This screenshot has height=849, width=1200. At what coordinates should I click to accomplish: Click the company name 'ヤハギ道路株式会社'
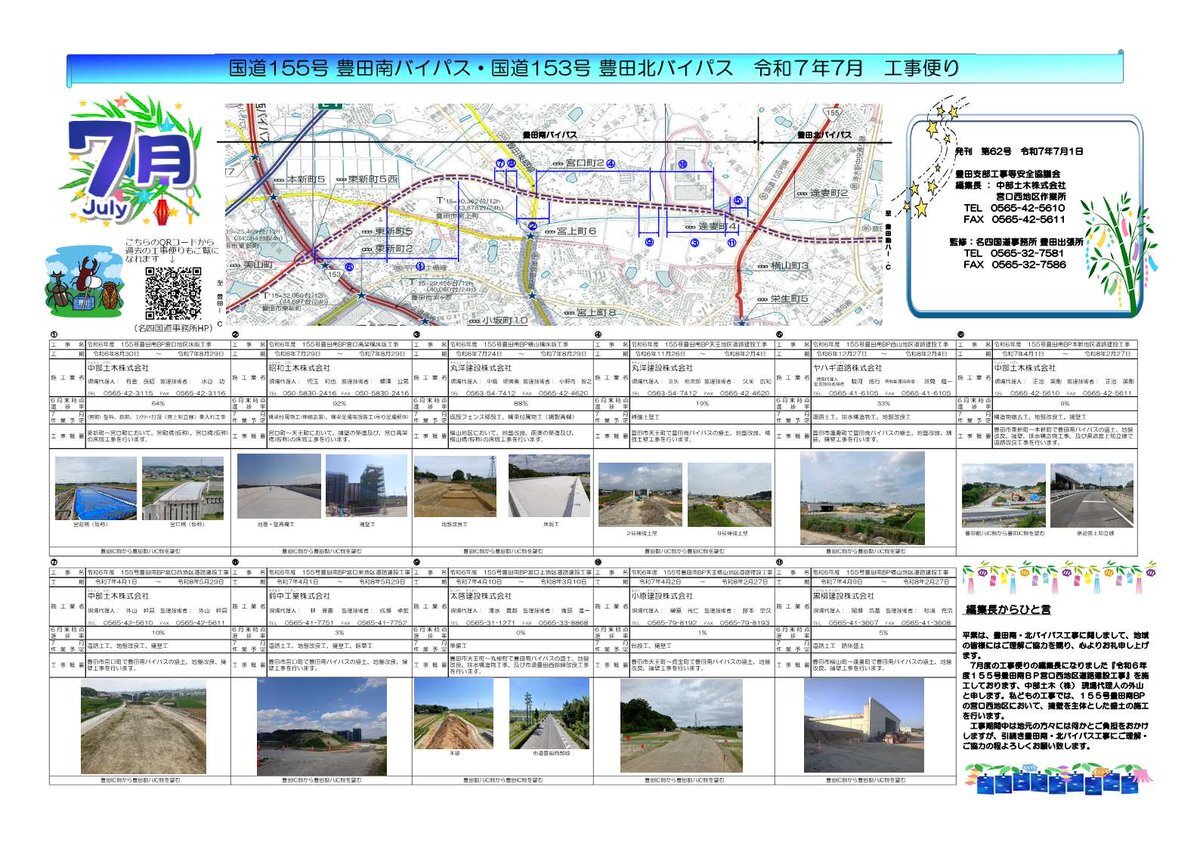coord(848,368)
